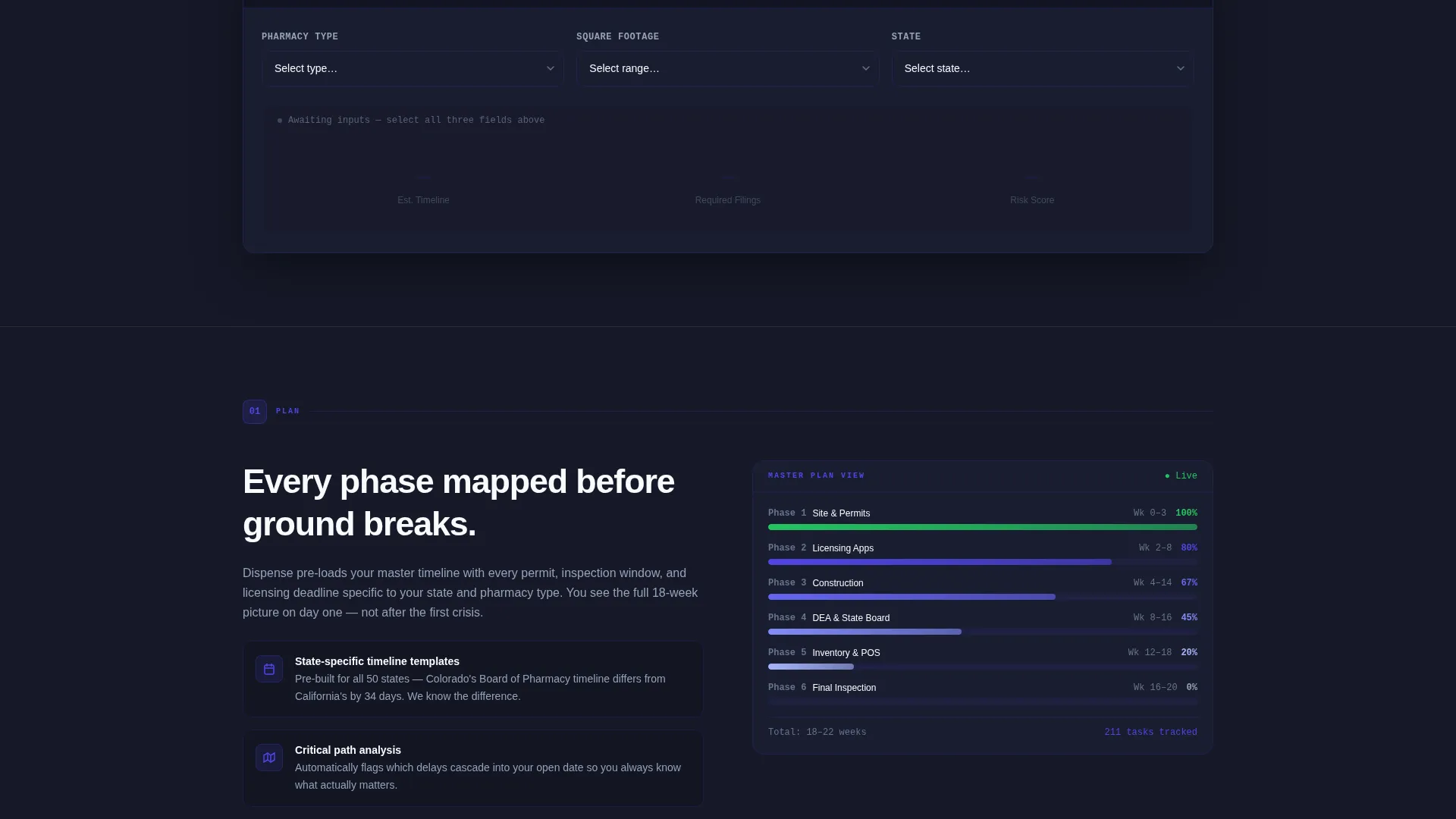Viewport: 1456px width, 819px height.
Task: Click the 'Site & Permits' phase name
Action: 841,513
